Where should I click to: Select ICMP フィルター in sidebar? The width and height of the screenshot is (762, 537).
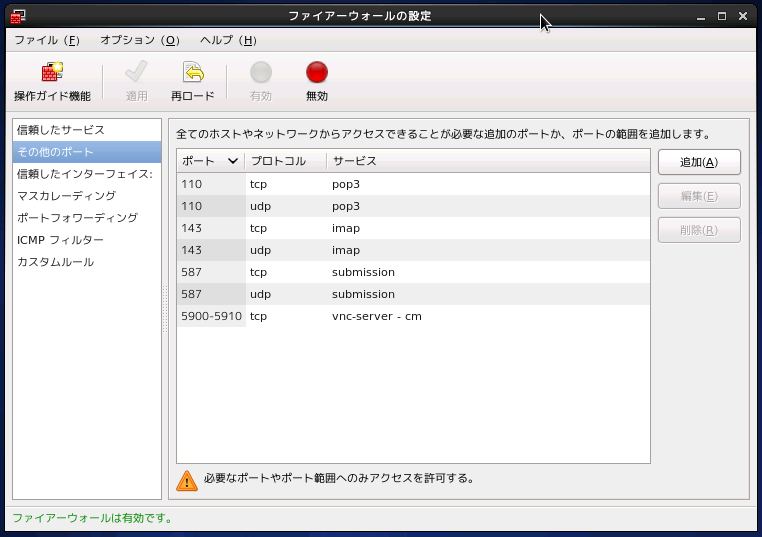pos(87,240)
